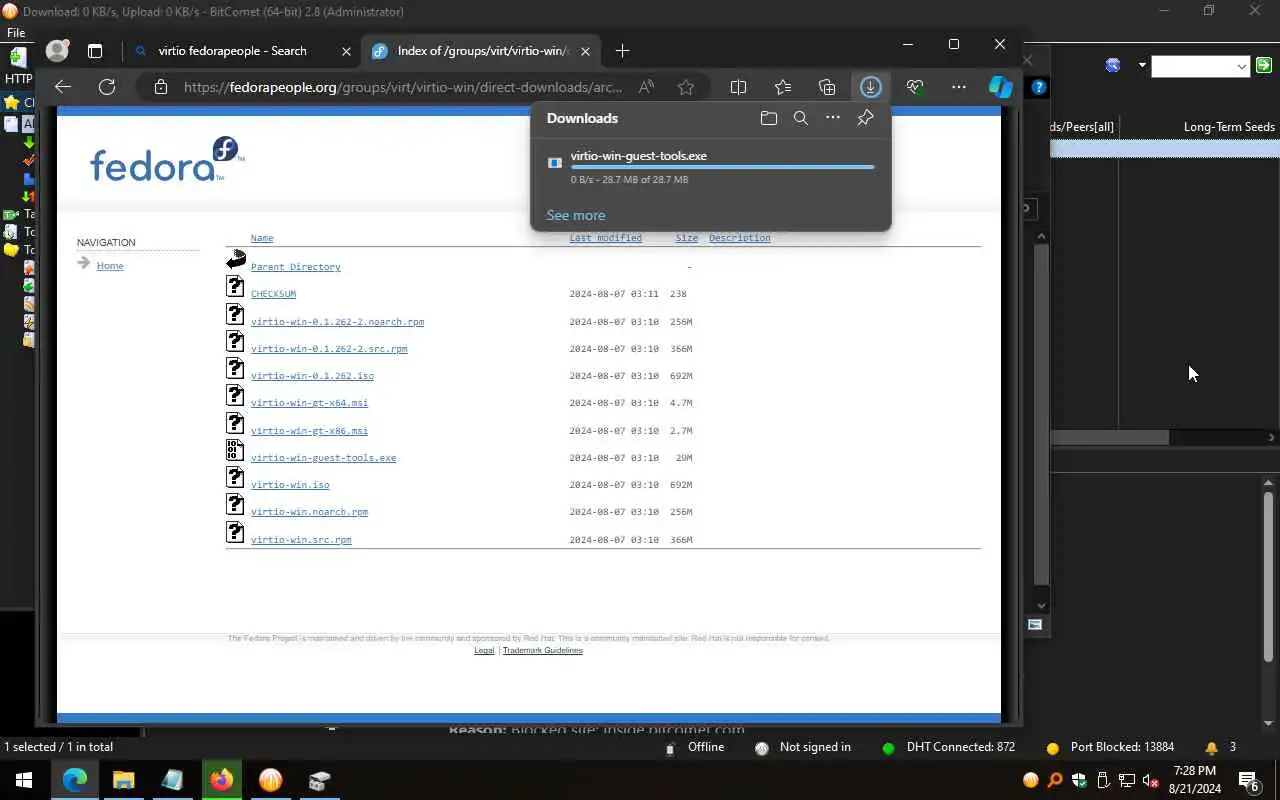Click the fedora logo
This screenshot has width=1280, height=800.
tap(166, 160)
